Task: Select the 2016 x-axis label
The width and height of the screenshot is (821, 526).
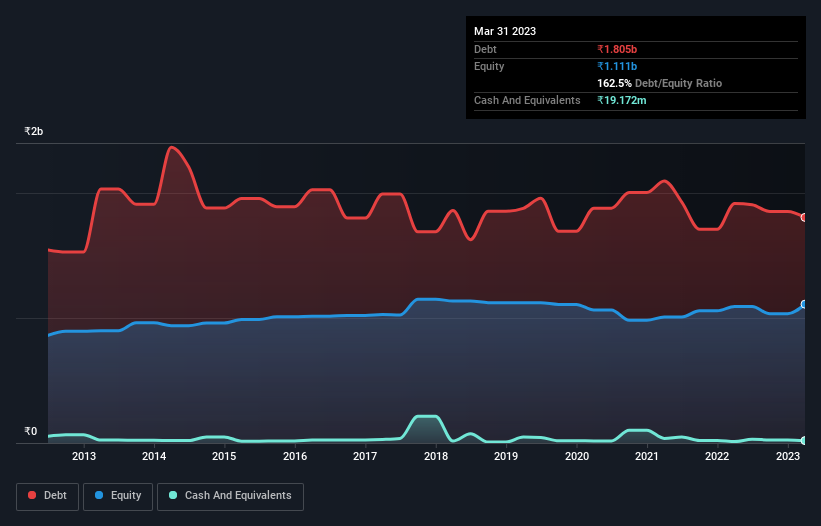Action: point(295,456)
